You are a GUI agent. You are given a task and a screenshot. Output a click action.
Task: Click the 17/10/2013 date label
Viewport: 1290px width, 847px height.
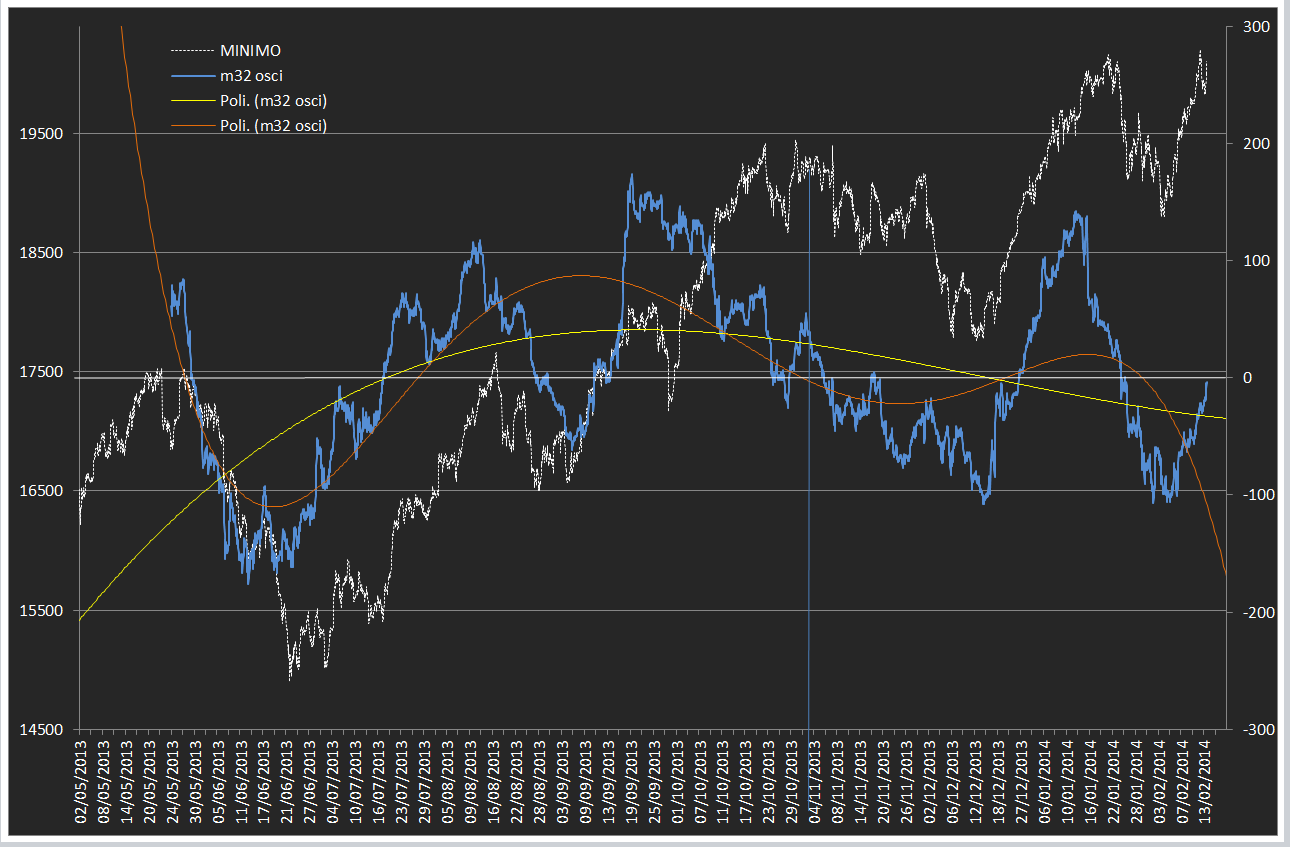coord(746,782)
